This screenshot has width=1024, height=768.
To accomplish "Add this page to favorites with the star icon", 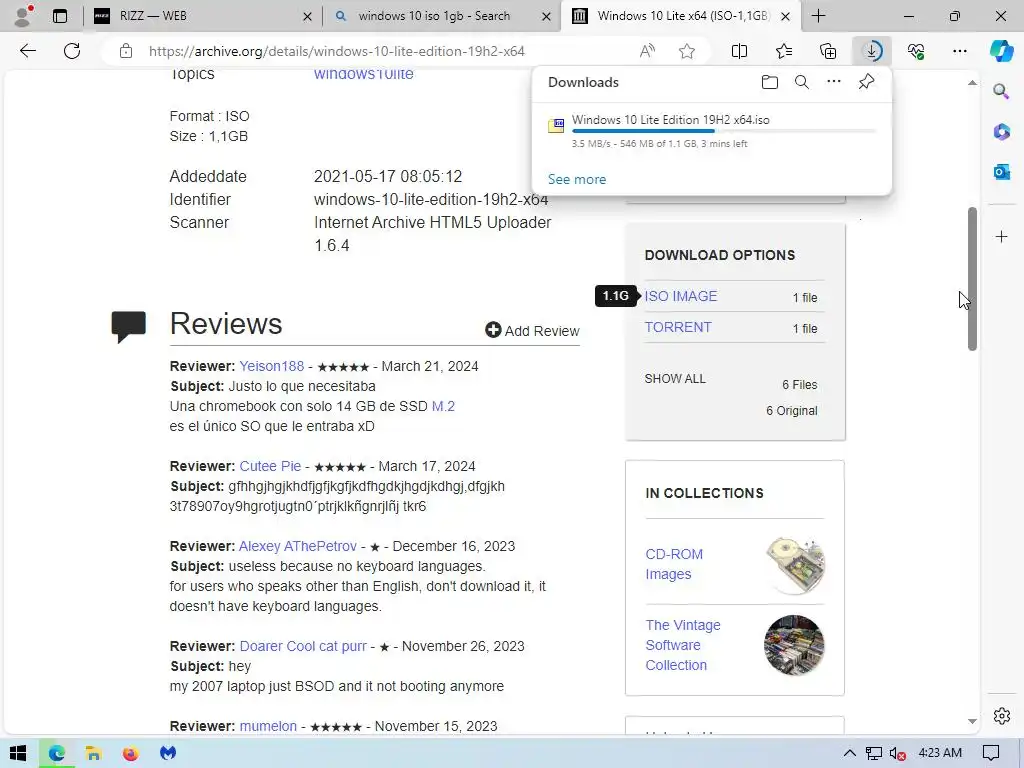I will pos(686,51).
